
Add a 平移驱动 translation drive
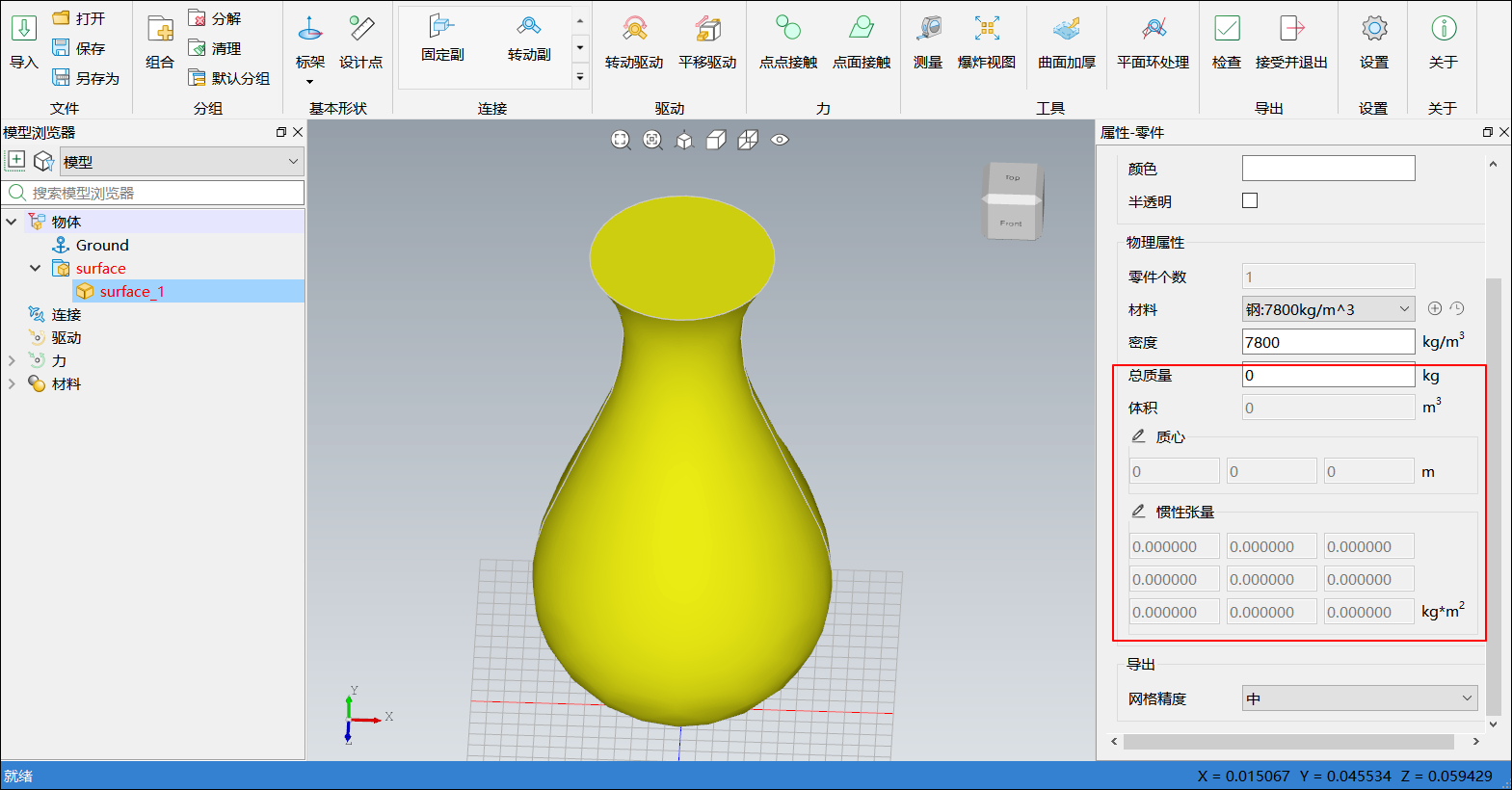(707, 41)
